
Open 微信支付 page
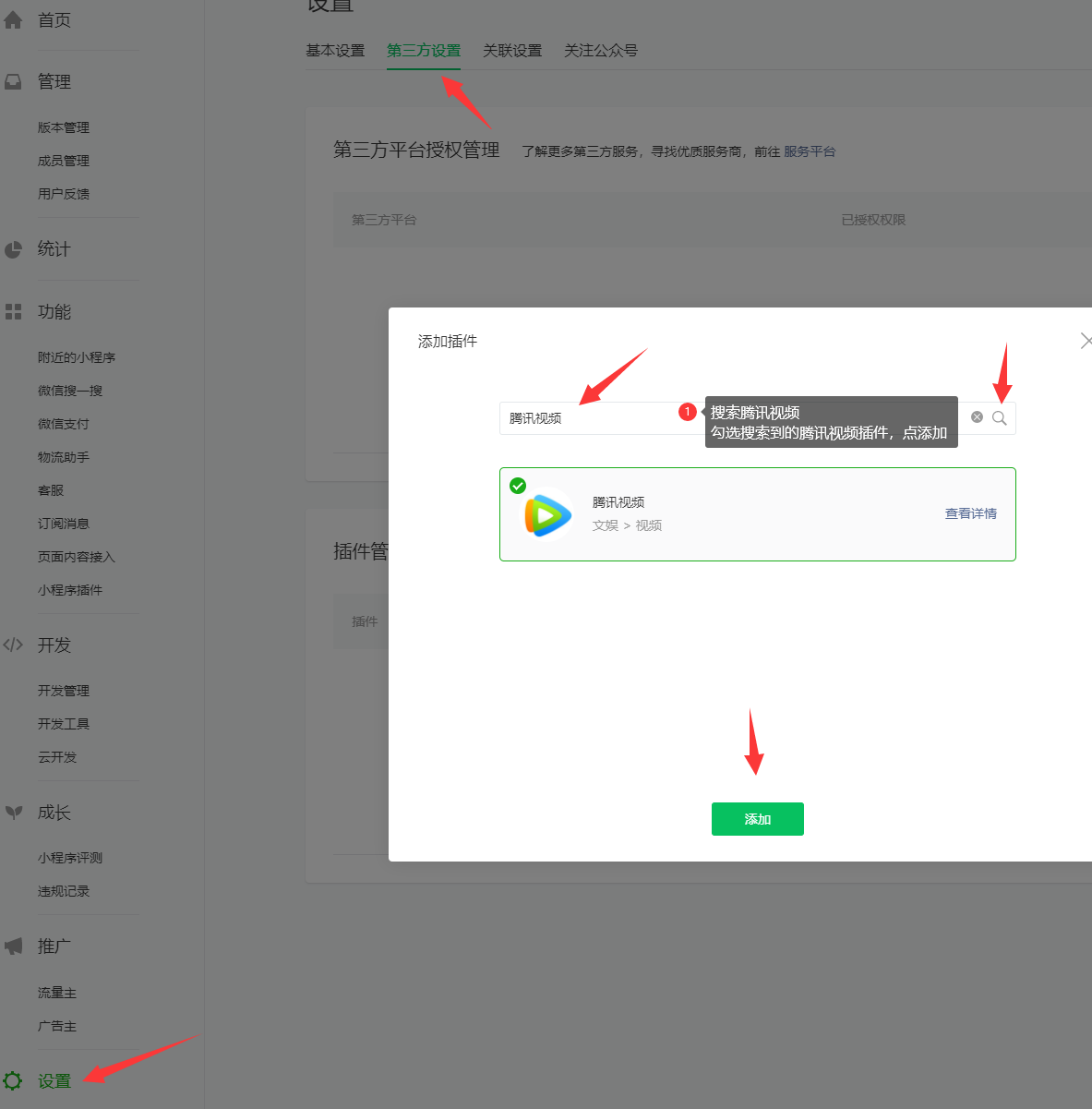pos(64,424)
